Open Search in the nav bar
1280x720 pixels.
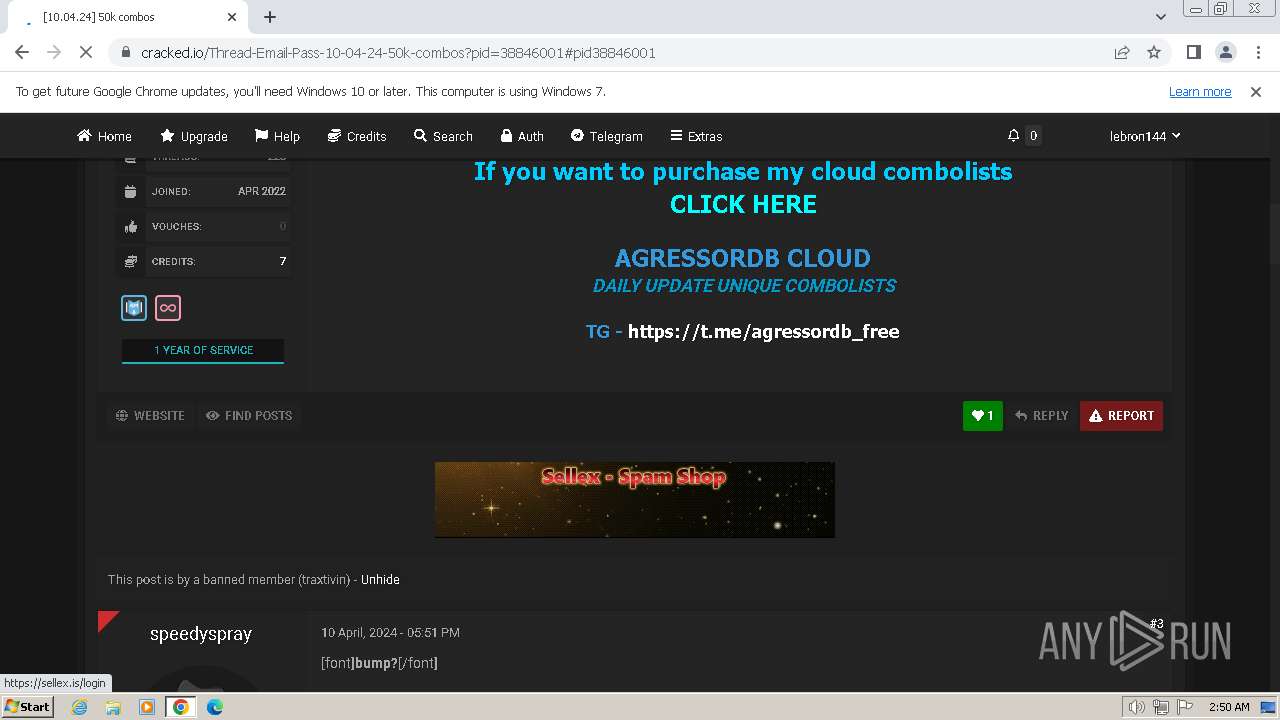pyautogui.click(x=443, y=136)
